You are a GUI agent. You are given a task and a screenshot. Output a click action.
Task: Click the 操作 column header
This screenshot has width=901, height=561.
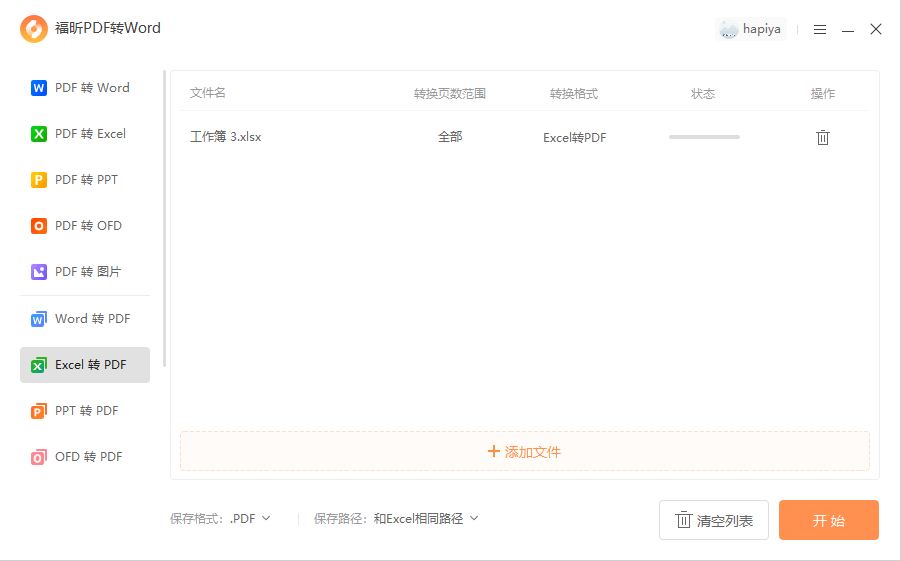pos(823,94)
